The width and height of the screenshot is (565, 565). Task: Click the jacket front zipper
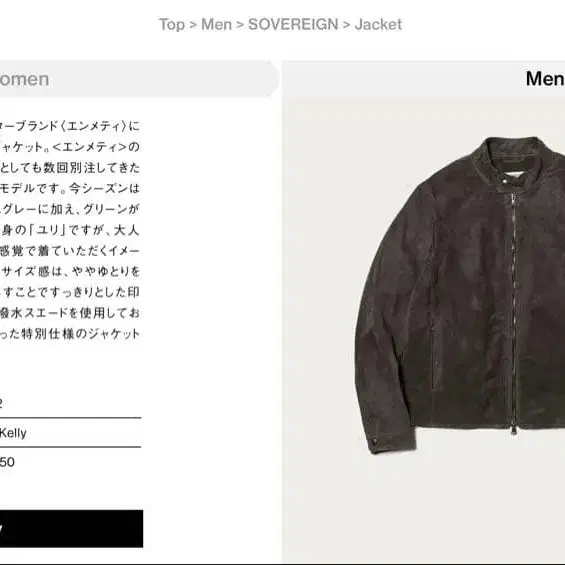tap(512, 310)
